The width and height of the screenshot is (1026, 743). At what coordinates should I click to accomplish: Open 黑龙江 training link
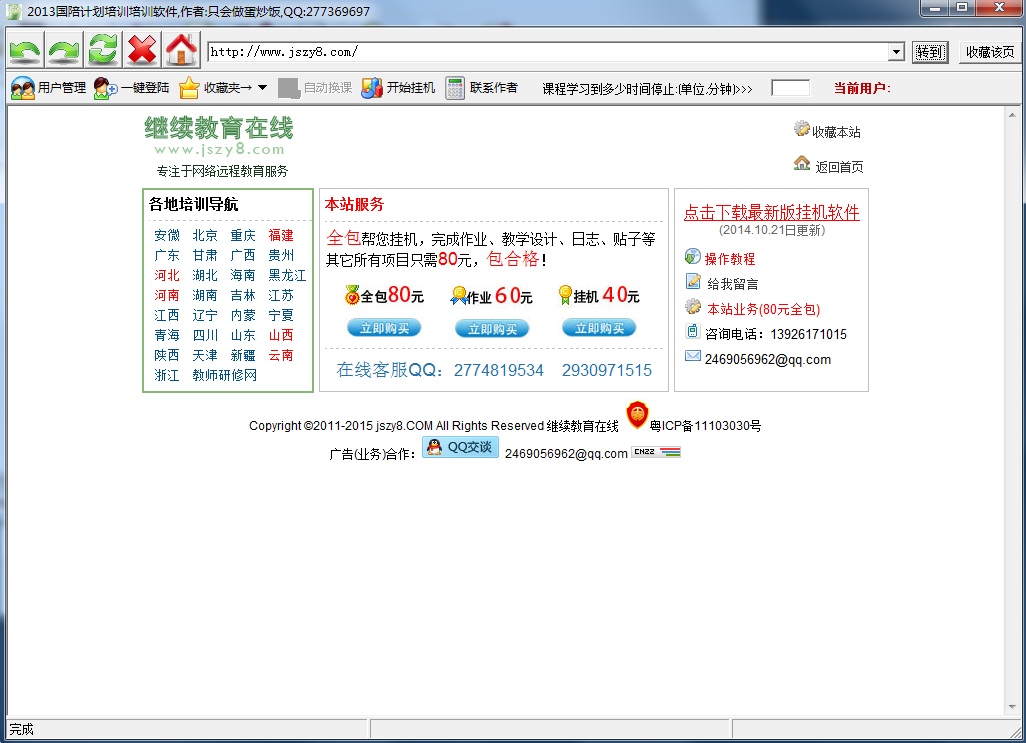click(287, 275)
